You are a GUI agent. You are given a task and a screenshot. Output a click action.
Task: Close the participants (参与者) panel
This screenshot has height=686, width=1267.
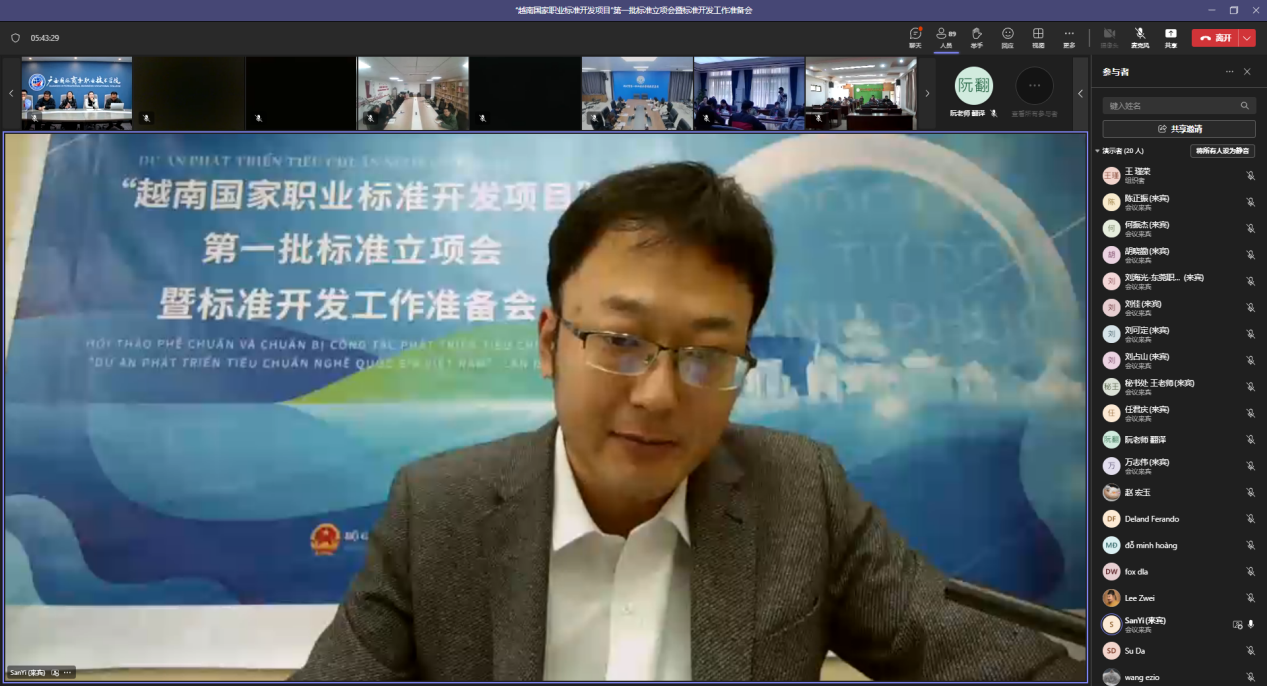pos(1247,72)
